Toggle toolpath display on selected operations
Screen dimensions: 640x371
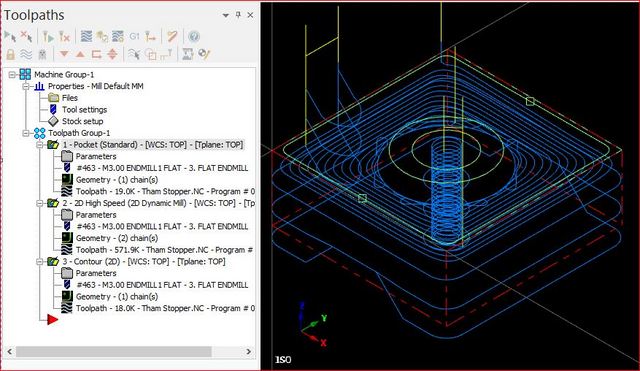(x=26, y=54)
